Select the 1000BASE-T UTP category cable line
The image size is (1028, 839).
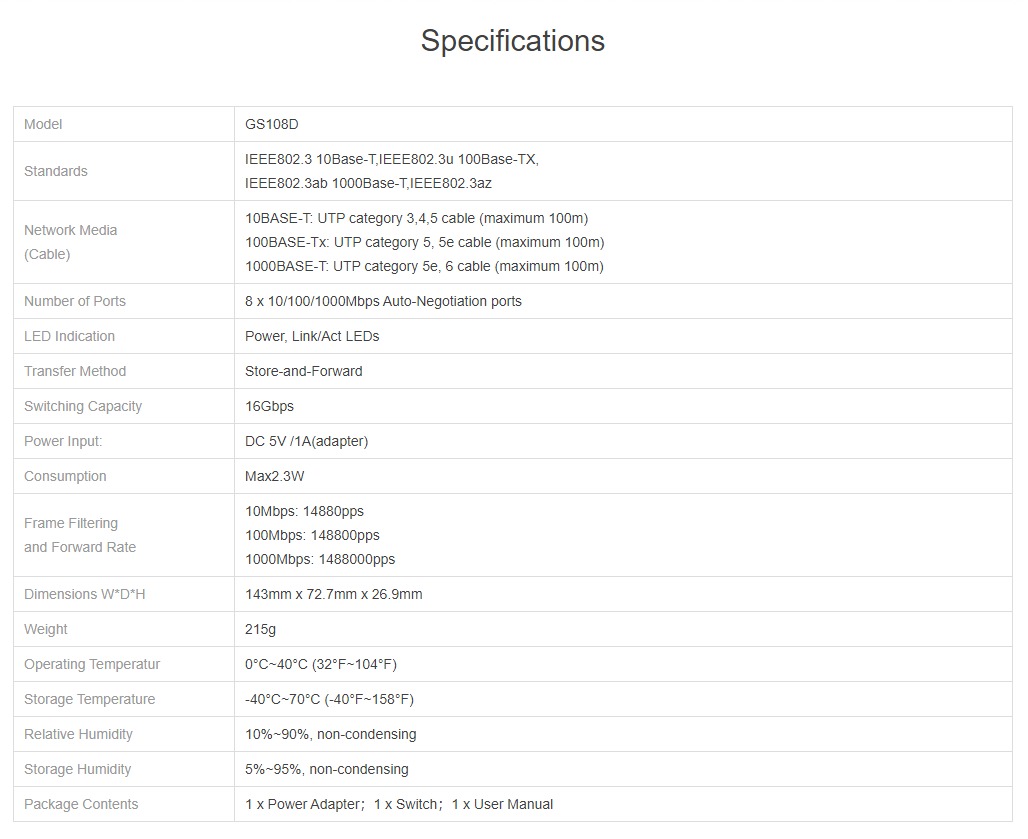coord(424,266)
